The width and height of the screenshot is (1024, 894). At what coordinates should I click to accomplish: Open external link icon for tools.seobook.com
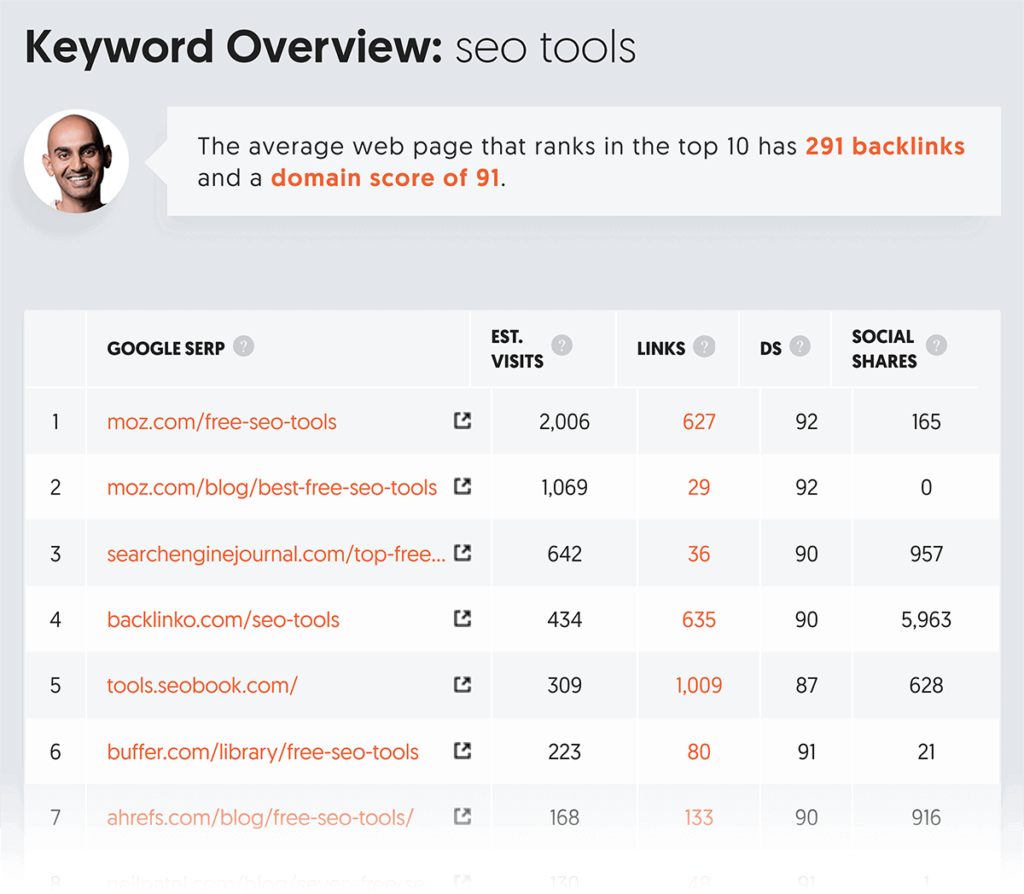click(x=462, y=685)
